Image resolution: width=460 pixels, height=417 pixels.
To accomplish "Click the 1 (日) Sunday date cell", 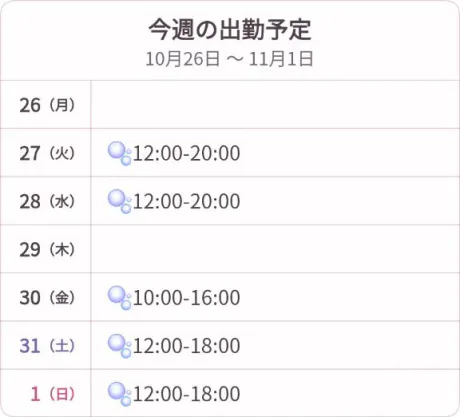I will [x=46, y=393].
